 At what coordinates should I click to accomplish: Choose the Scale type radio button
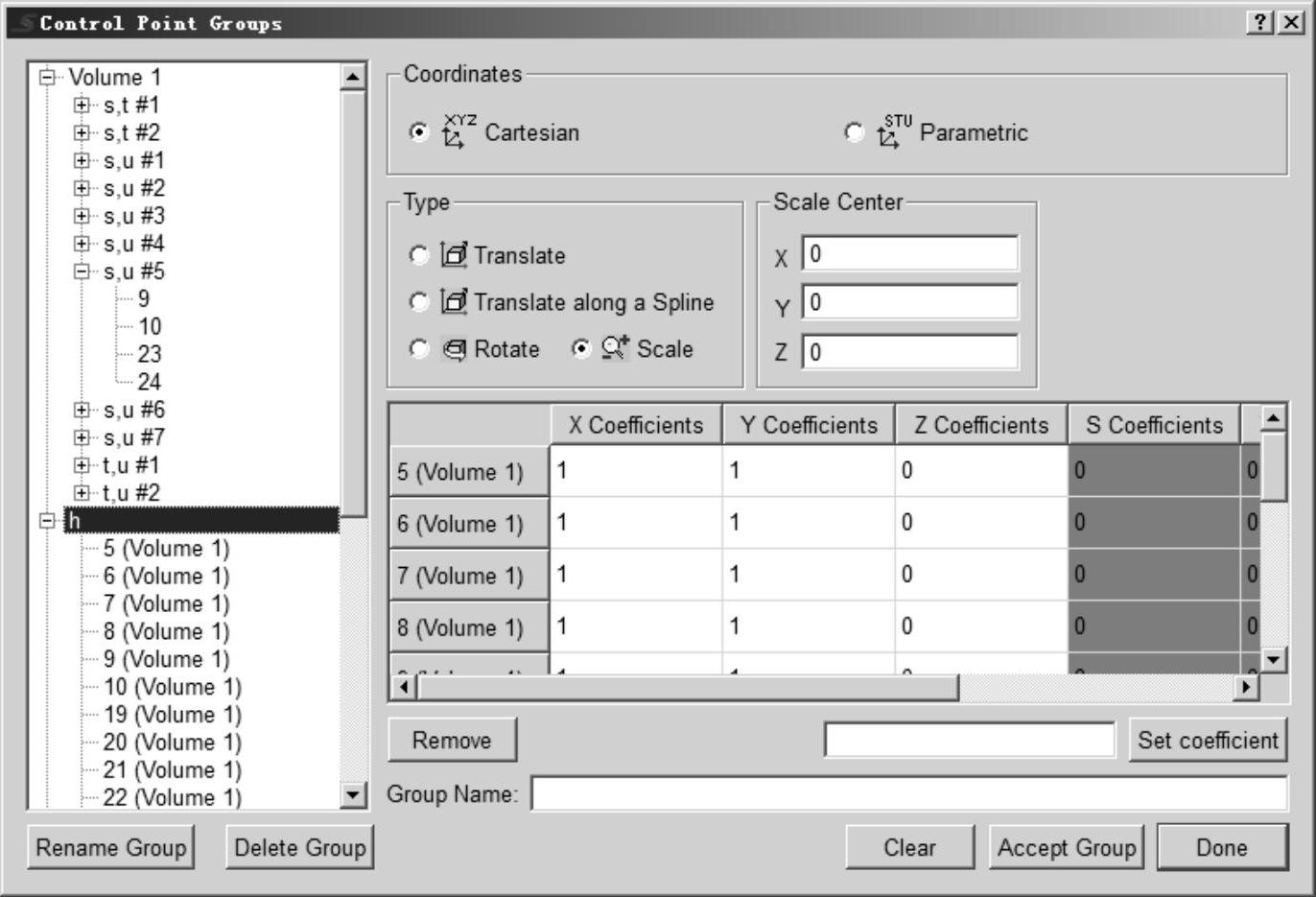pyautogui.click(x=581, y=349)
